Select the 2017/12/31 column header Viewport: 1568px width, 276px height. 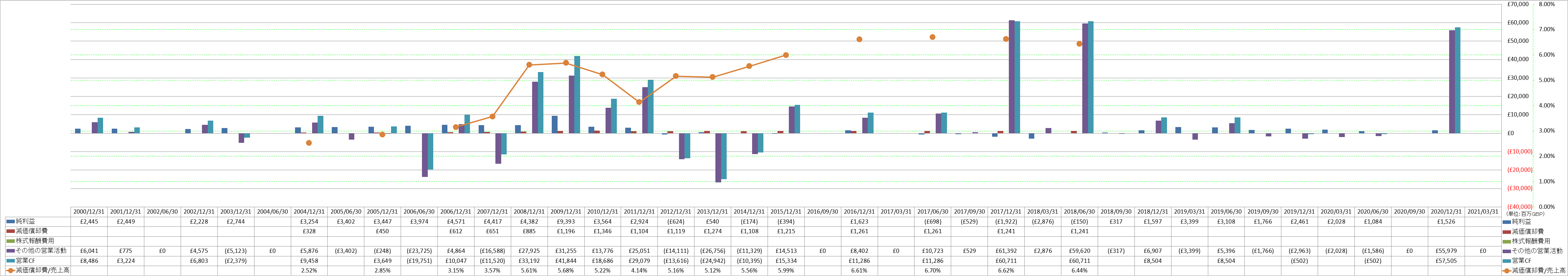(1006, 212)
